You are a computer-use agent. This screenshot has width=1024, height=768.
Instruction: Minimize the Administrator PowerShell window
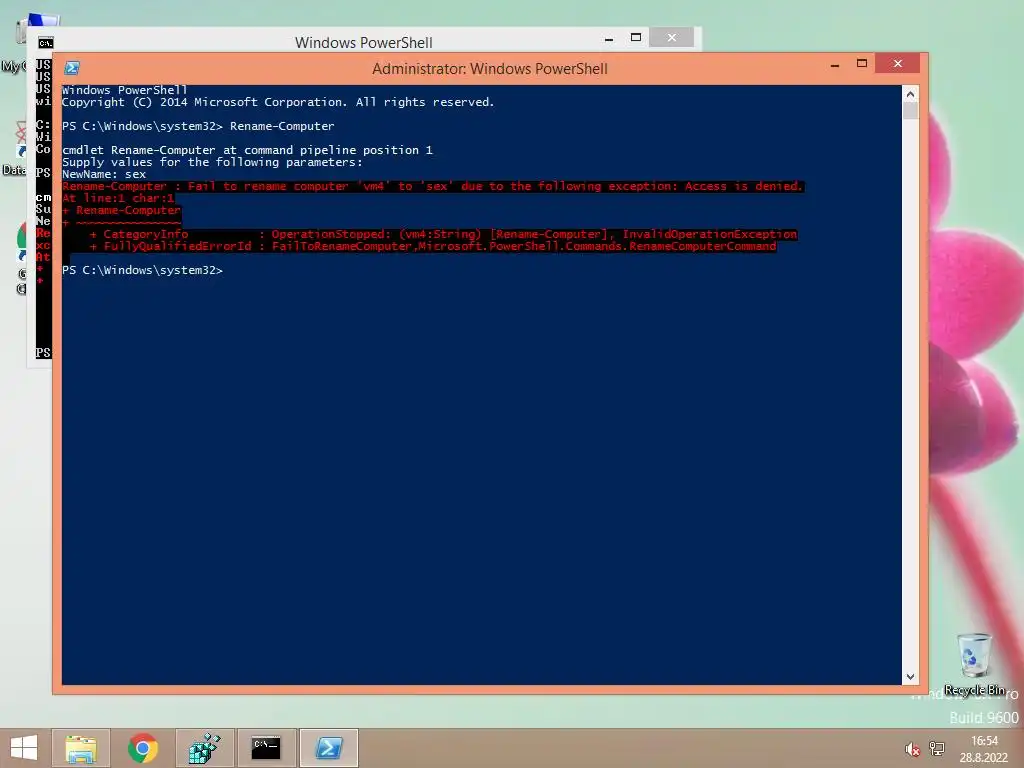pos(835,65)
